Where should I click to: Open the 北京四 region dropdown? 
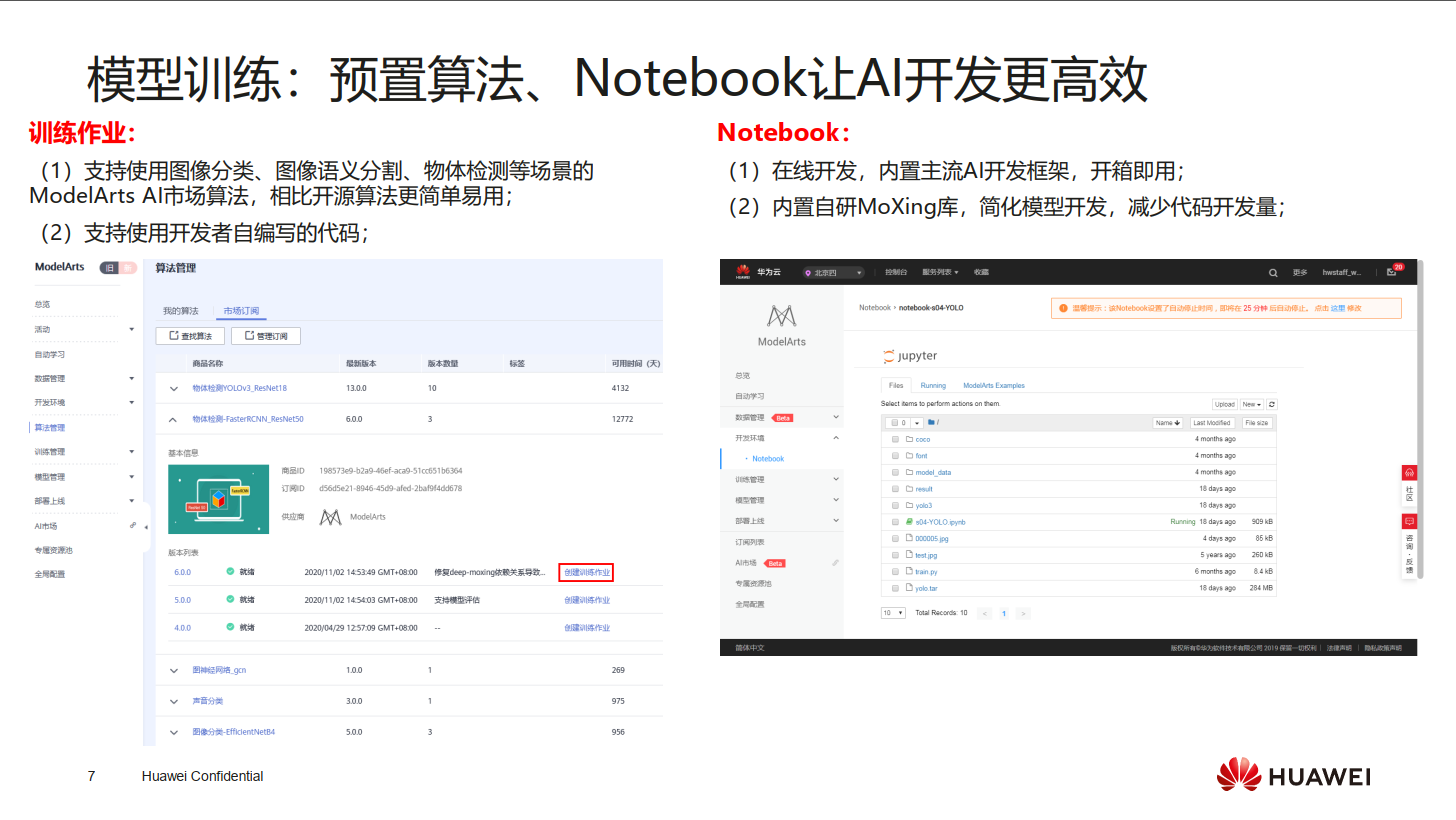(833, 272)
